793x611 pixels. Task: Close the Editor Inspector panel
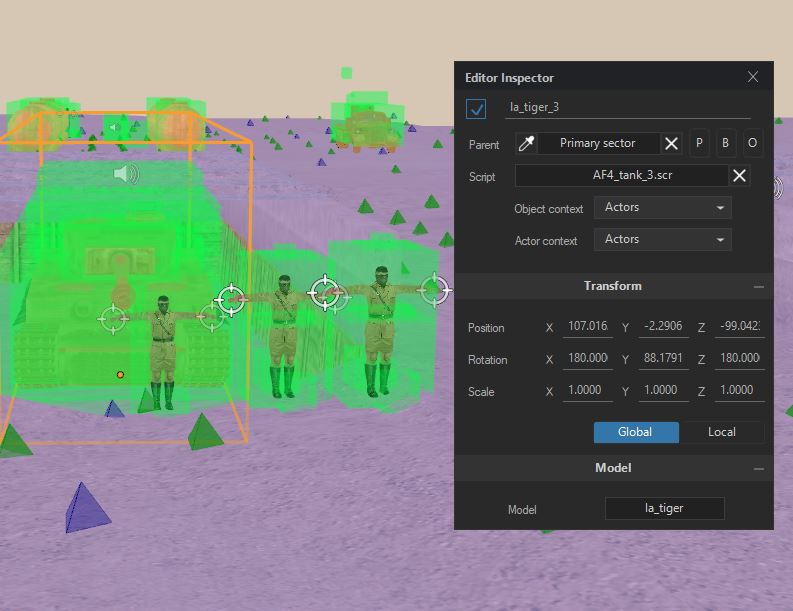click(x=753, y=77)
